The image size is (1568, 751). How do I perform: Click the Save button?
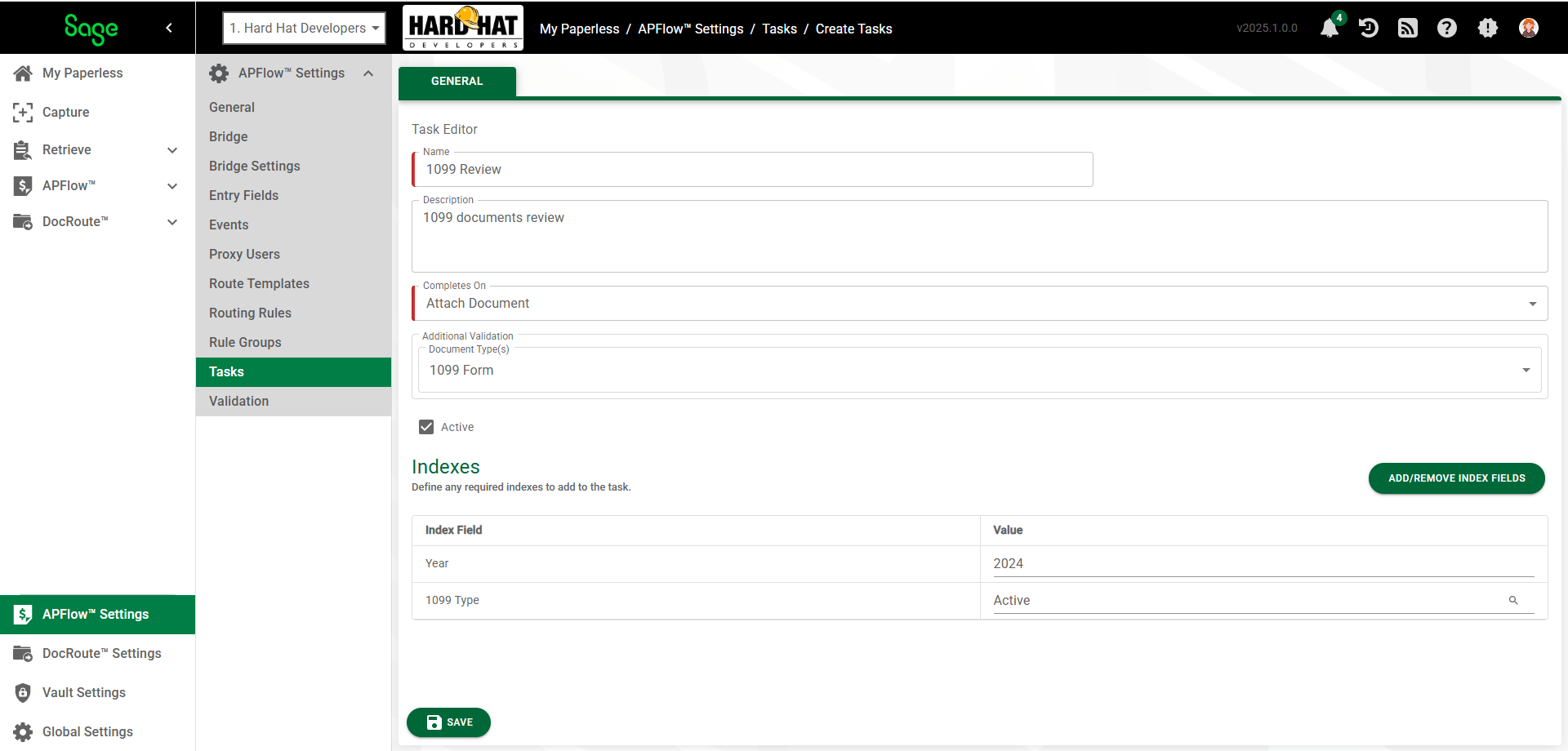pos(449,722)
